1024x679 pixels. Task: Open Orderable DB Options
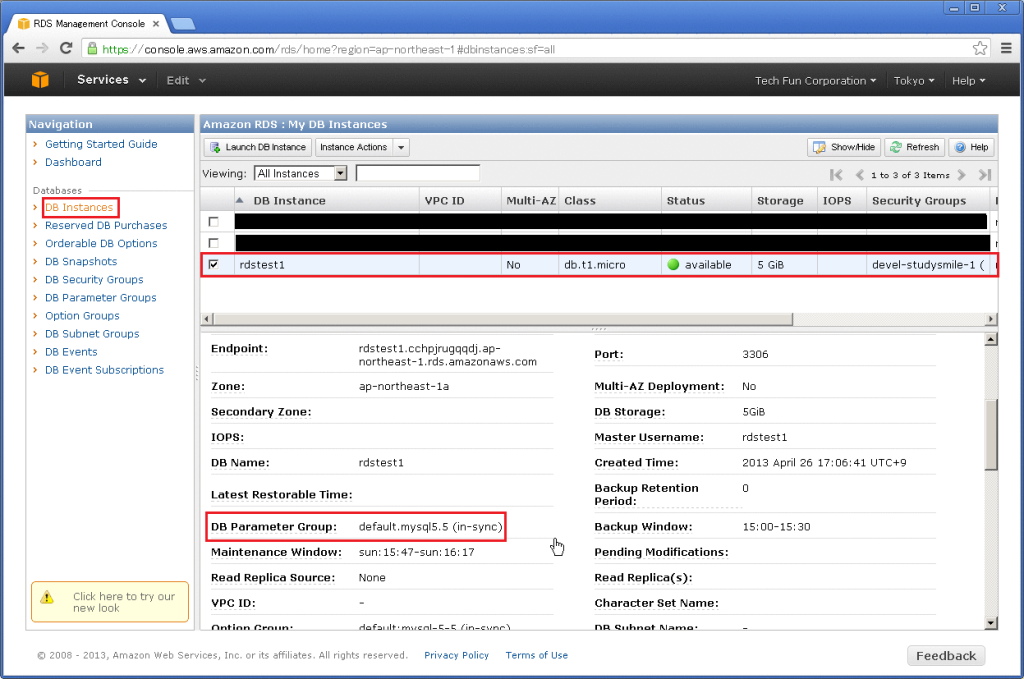(101, 243)
